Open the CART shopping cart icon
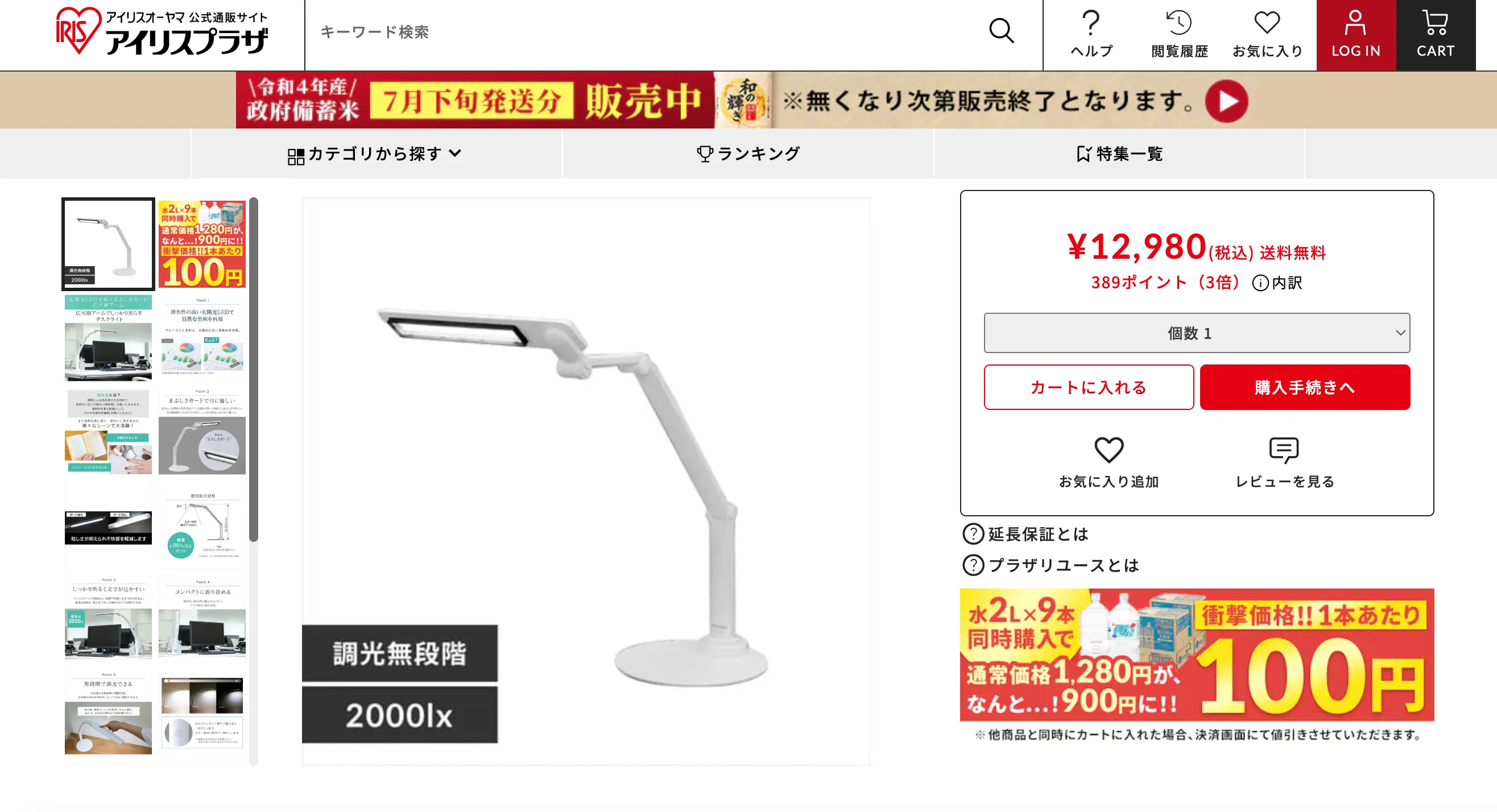This screenshot has height=812, width=1497. pyautogui.click(x=1435, y=23)
